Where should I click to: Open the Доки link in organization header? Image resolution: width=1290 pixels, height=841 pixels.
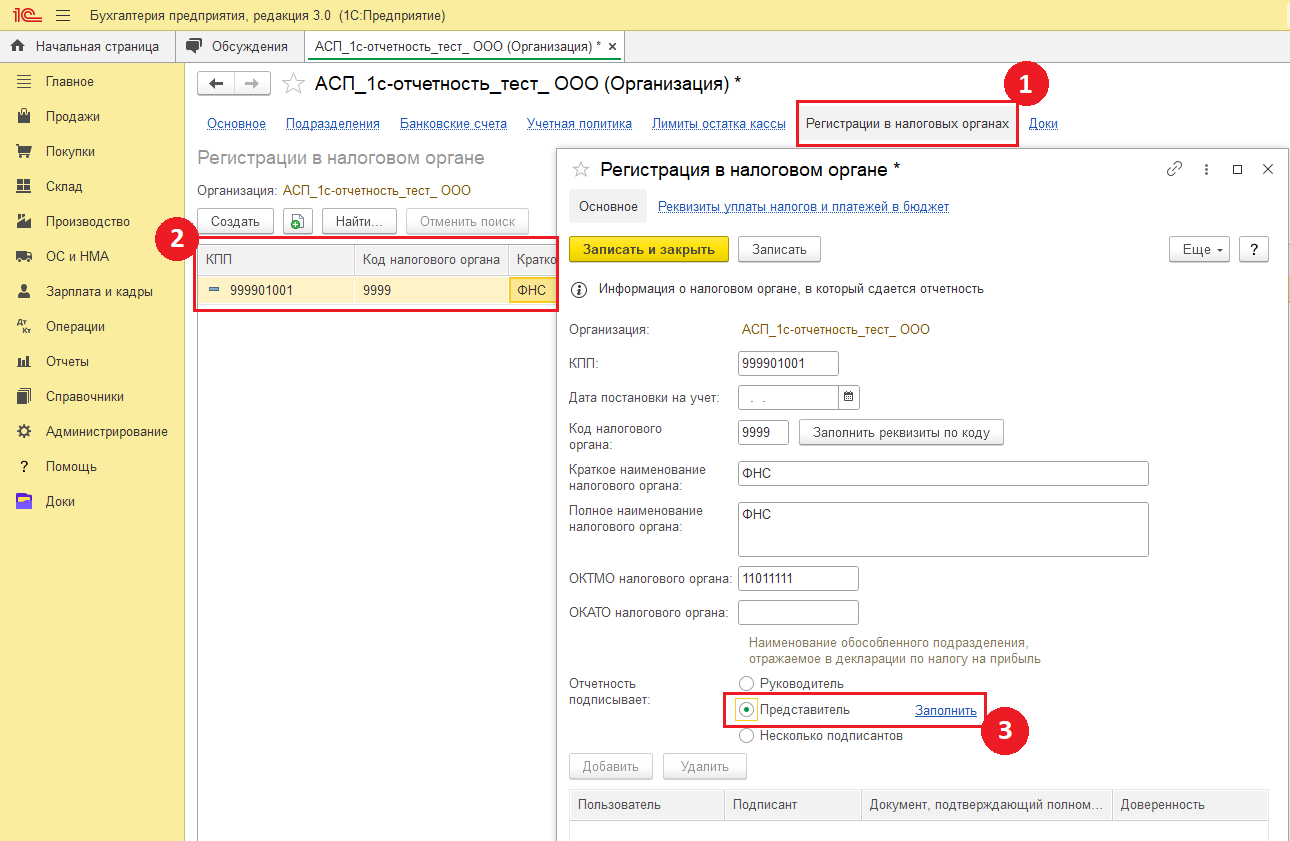[x=1043, y=124]
